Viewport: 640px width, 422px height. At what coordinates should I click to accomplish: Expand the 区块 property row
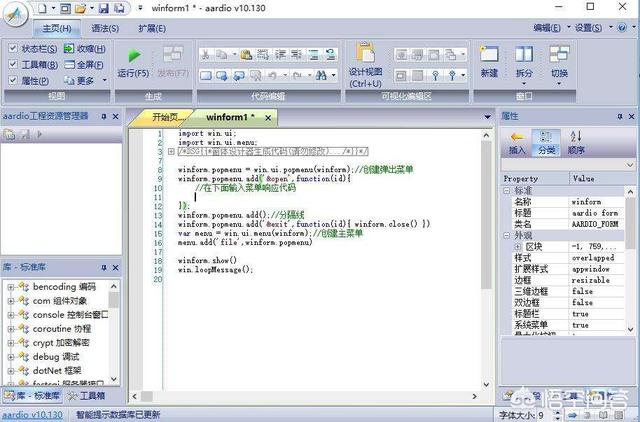pos(516,245)
